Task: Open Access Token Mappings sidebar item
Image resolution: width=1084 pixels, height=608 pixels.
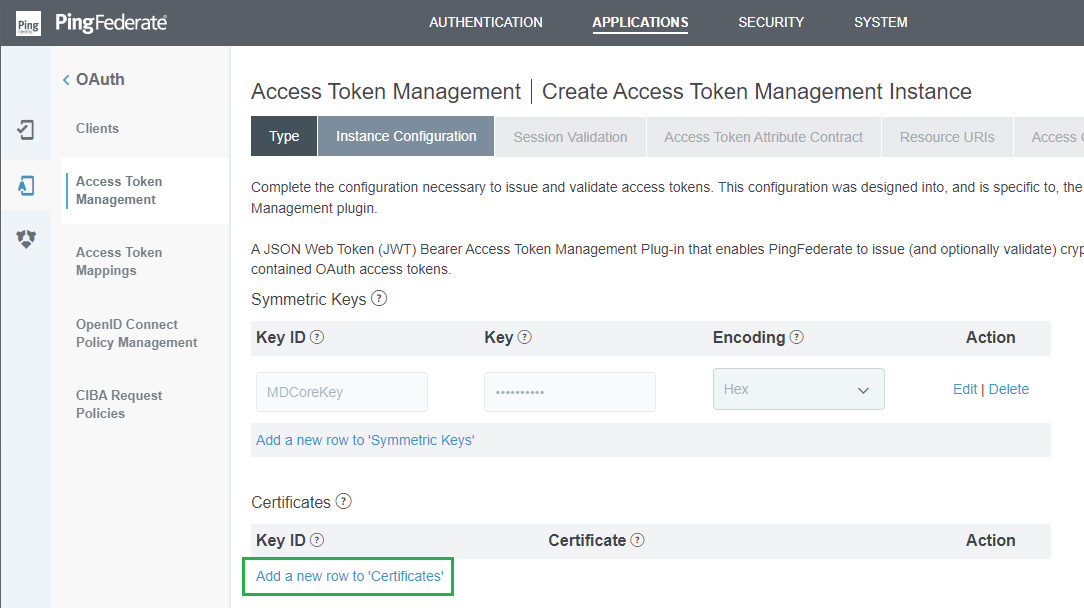Action: (x=119, y=261)
